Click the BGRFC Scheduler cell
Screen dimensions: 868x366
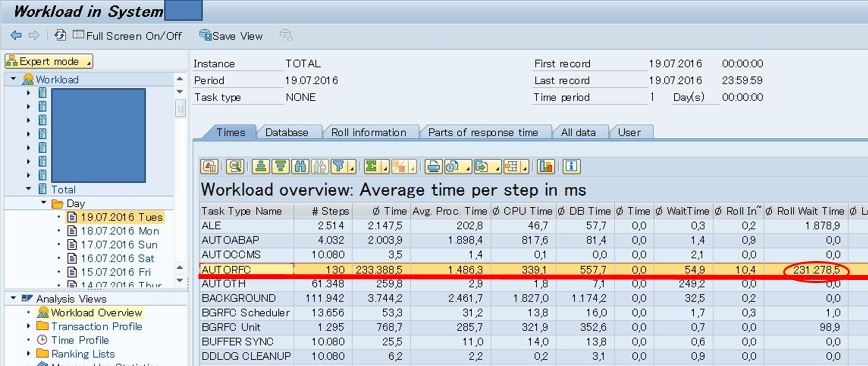[x=246, y=313]
